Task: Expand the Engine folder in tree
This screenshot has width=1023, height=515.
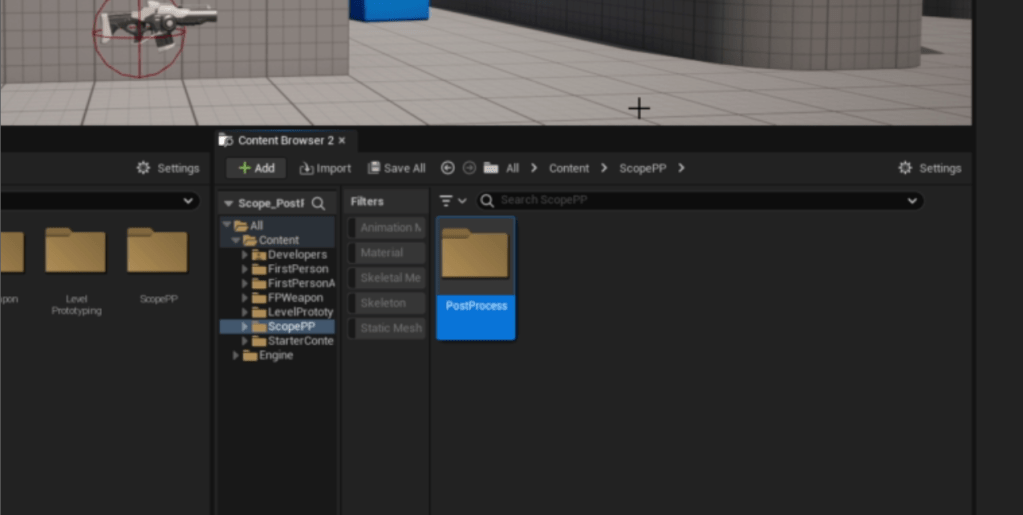Action: 236,356
